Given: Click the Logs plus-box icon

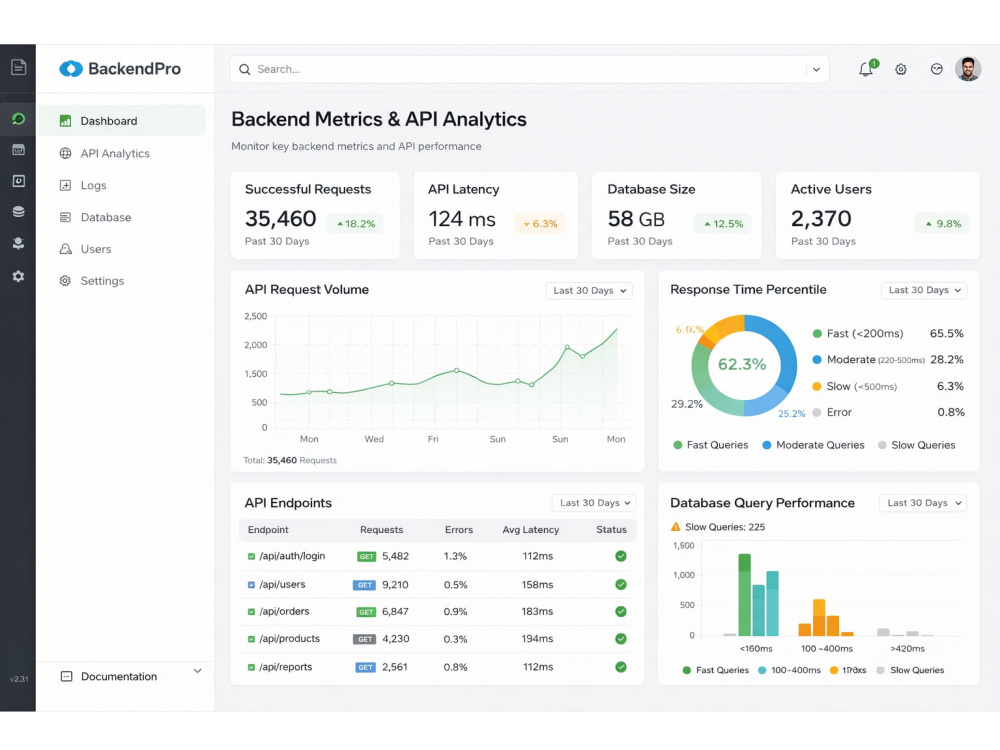Looking at the screenshot, I should (65, 186).
